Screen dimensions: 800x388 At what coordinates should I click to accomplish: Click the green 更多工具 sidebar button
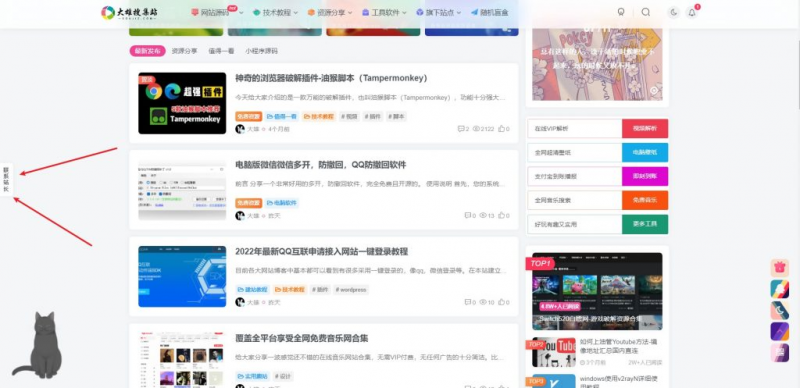tap(645, 224)
